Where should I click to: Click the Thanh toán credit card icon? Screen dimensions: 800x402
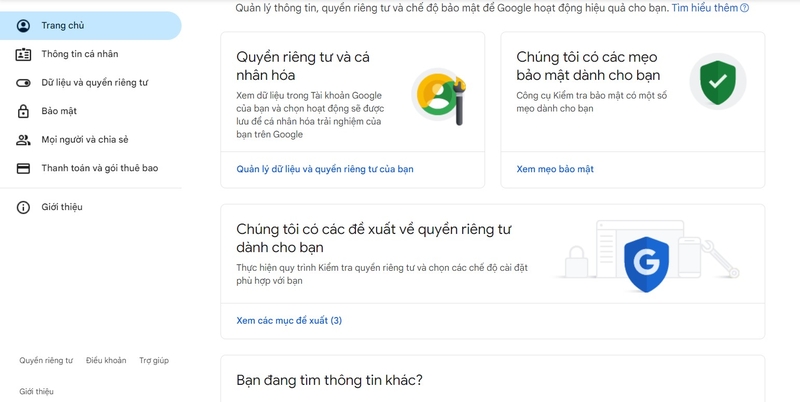pos(23,168)
